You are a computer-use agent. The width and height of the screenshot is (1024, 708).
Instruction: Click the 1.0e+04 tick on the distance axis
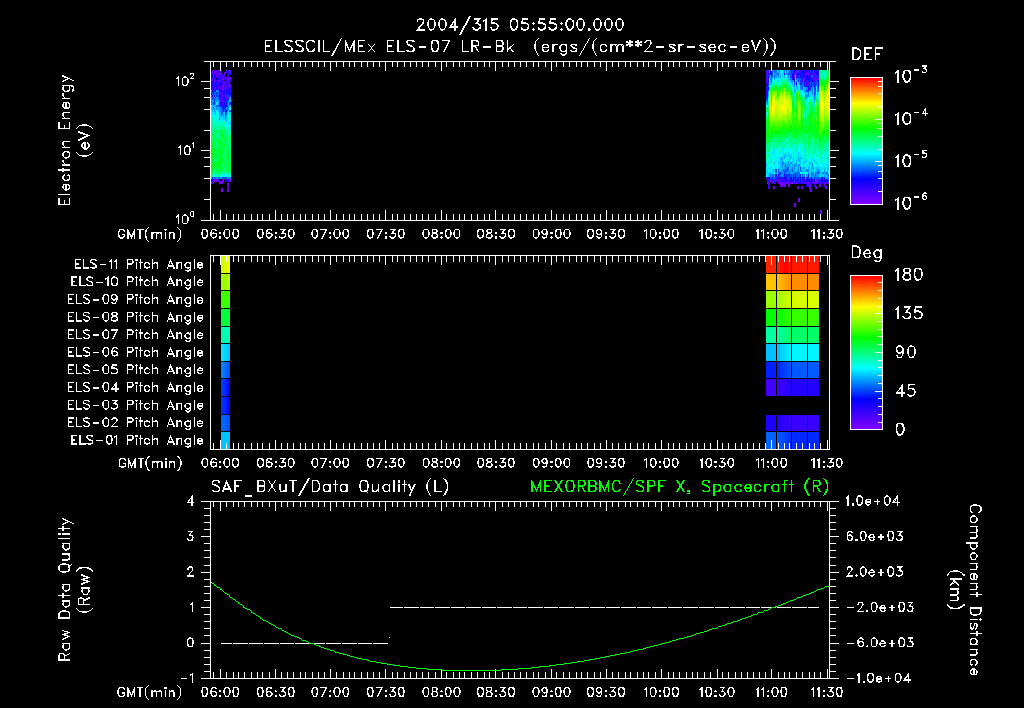click(x=872, y=502)
